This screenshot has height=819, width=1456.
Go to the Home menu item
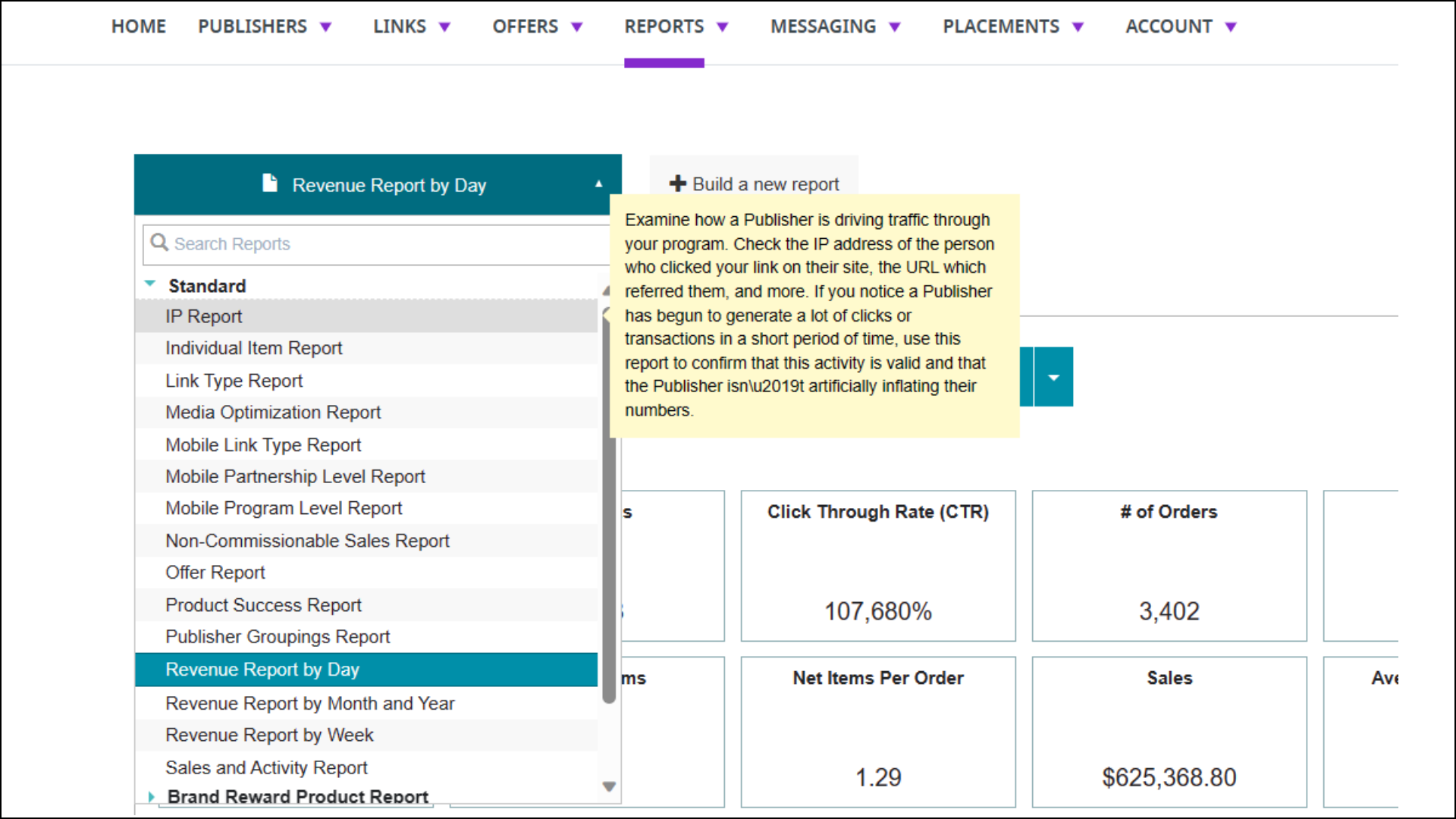138,27
